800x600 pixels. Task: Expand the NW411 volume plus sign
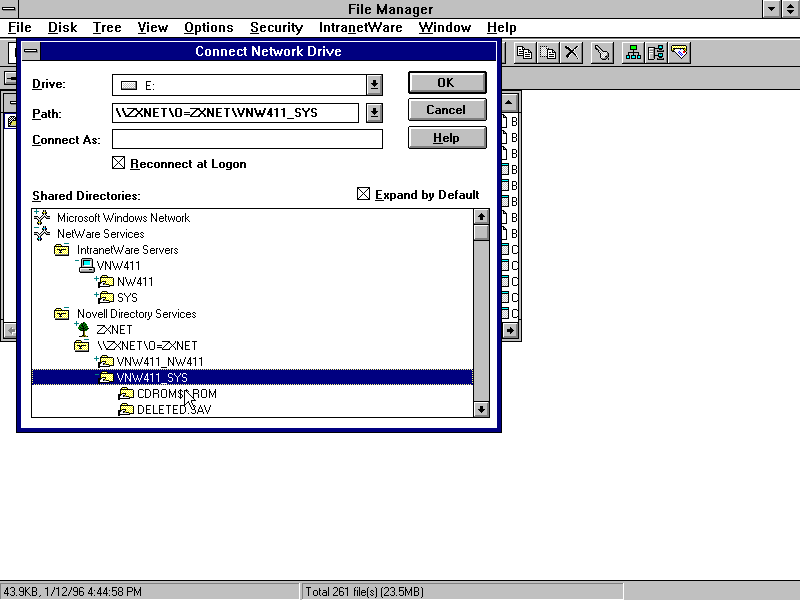[96, 279]
